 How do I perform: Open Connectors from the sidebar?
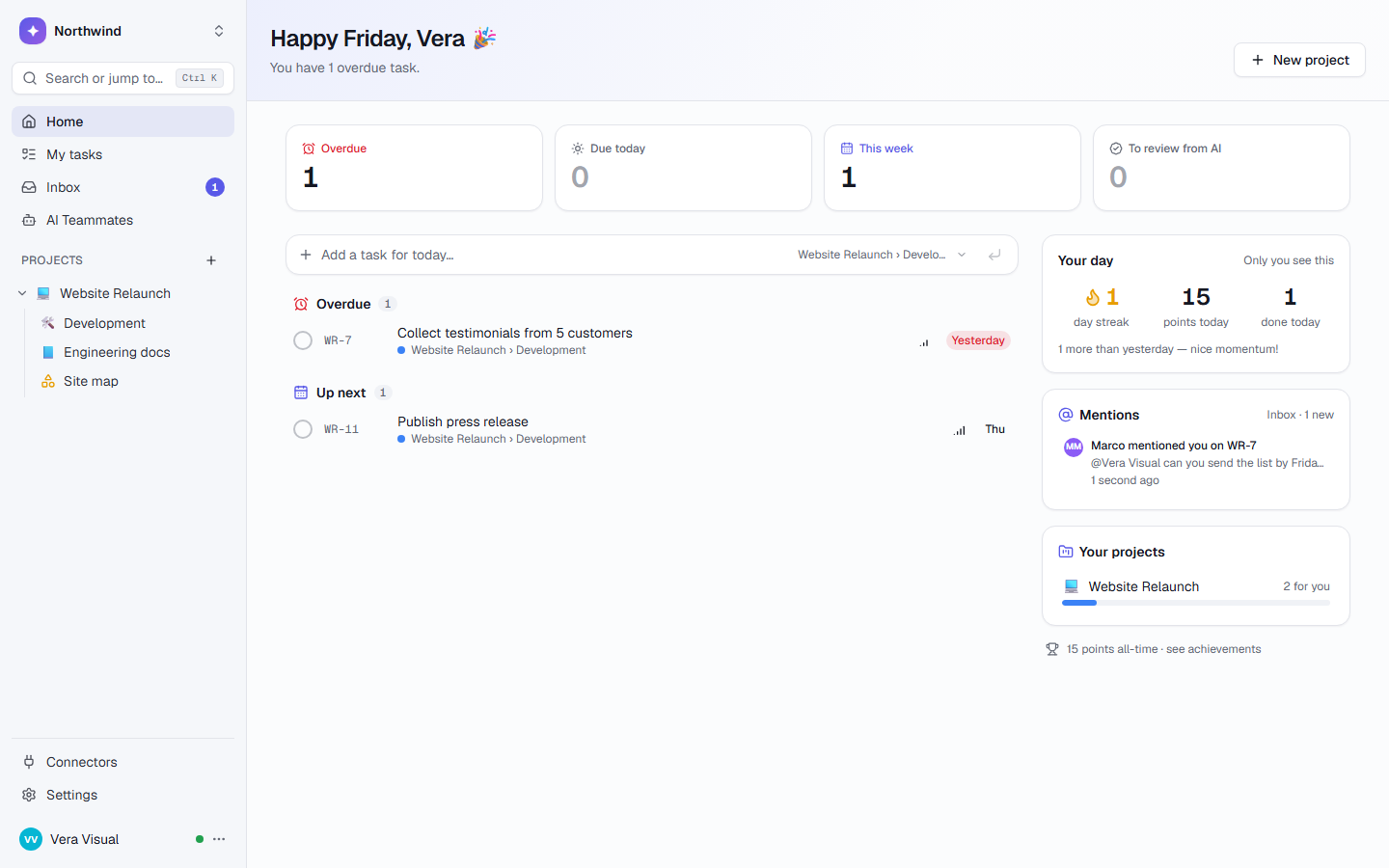(123, 762)
